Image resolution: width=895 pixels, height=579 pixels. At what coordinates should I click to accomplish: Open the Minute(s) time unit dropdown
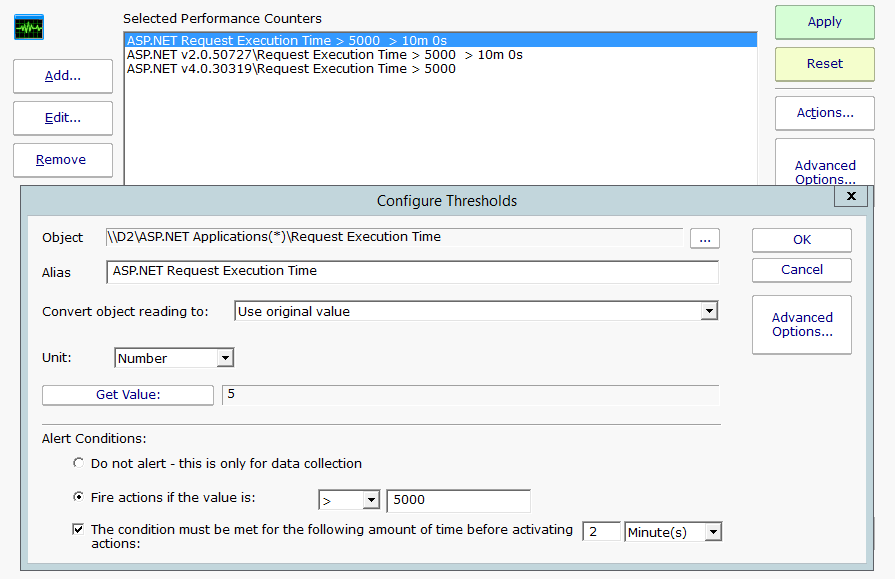712,532
